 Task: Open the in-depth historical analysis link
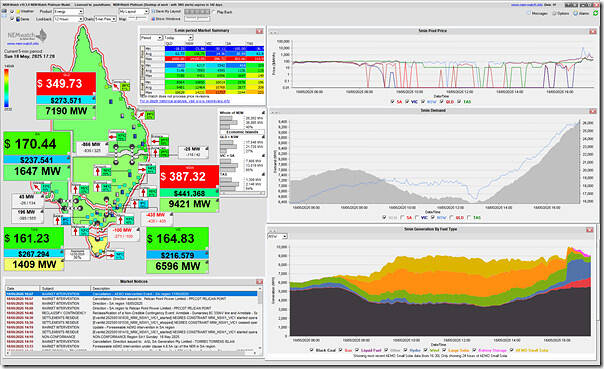(185, 101)
